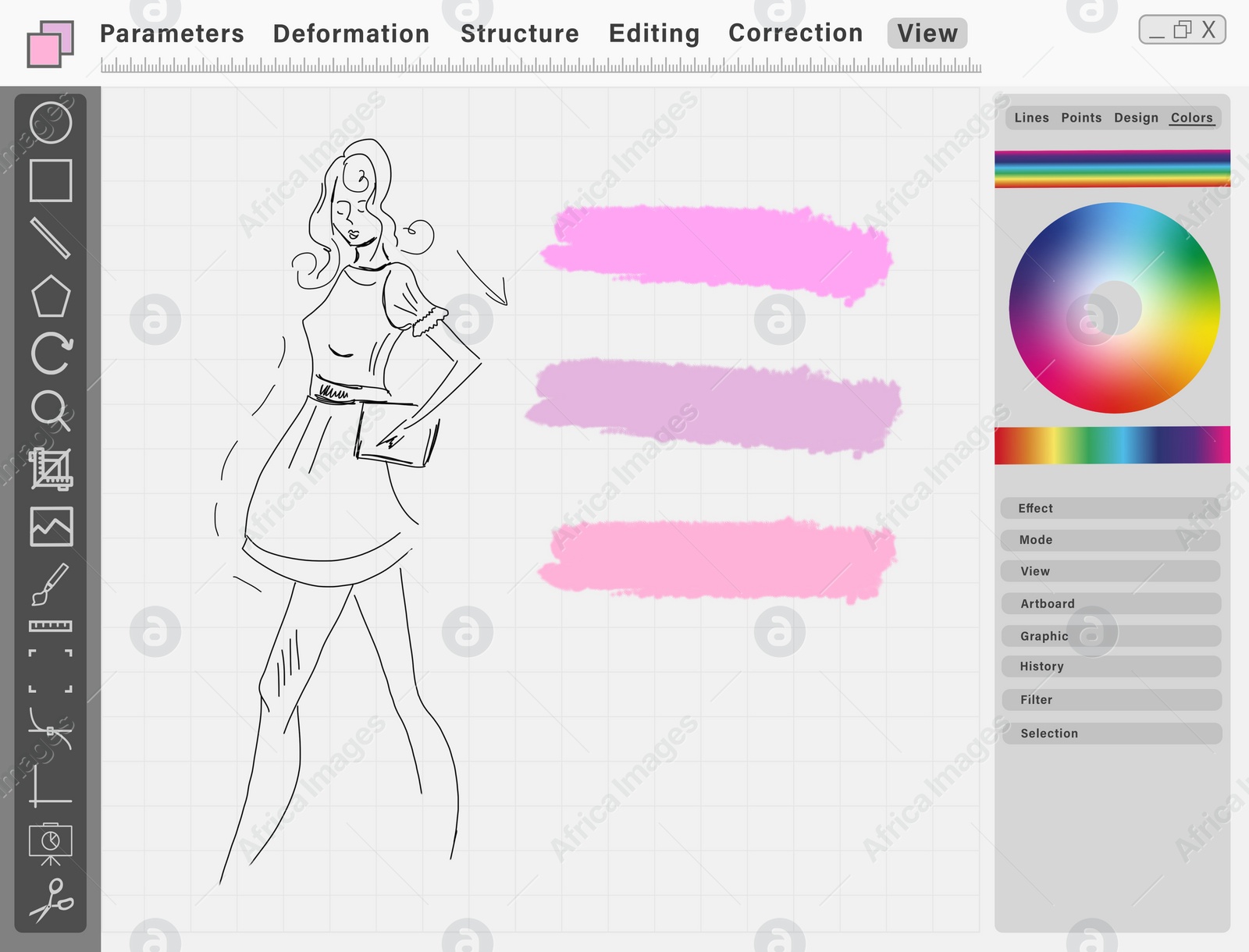Click the Image placeholder tool
Viewport: 1249px width, 952px height.
pyautogui.click(x=52, y=526)
